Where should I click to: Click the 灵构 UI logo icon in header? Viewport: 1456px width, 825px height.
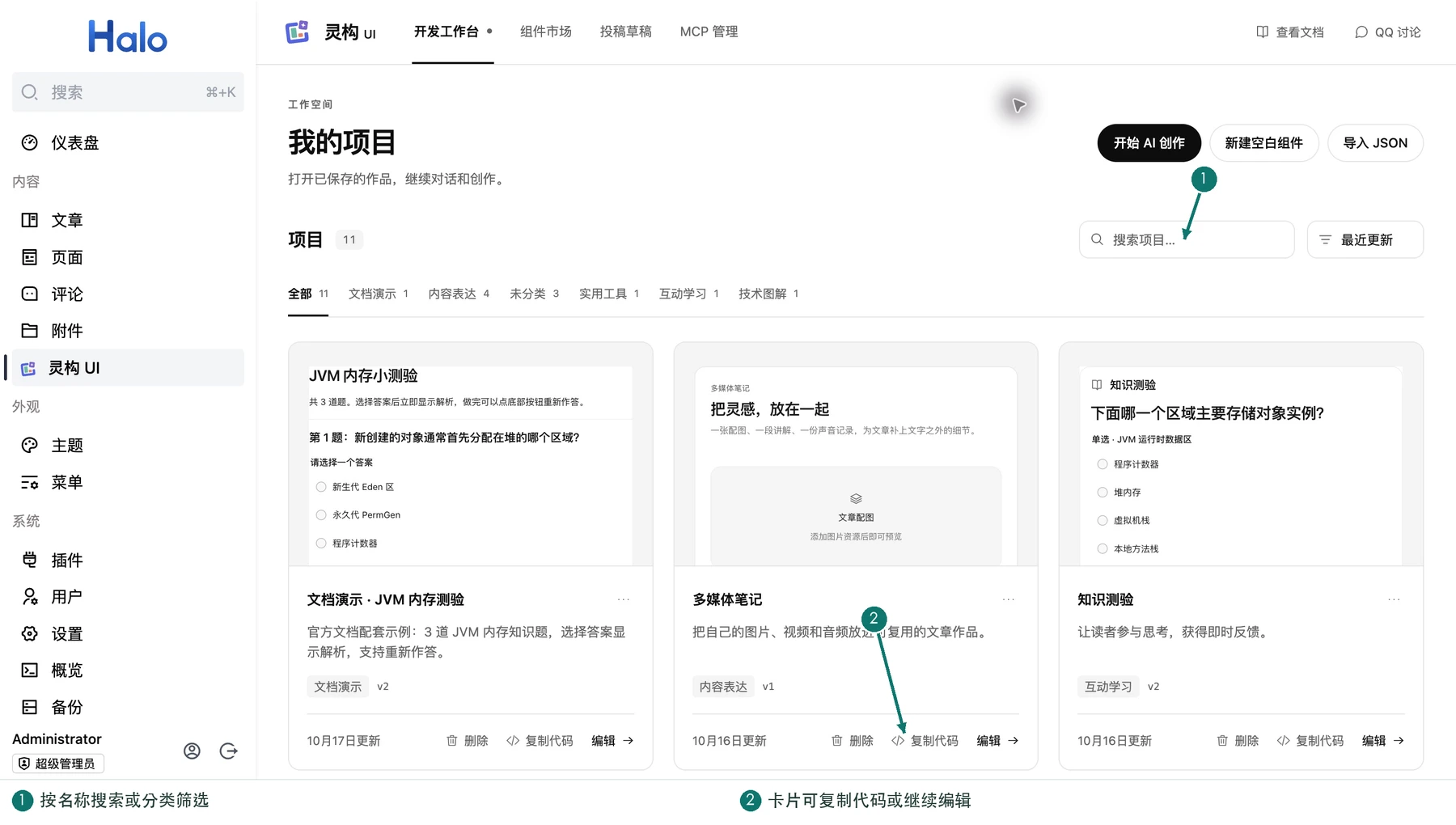(298, 32)
